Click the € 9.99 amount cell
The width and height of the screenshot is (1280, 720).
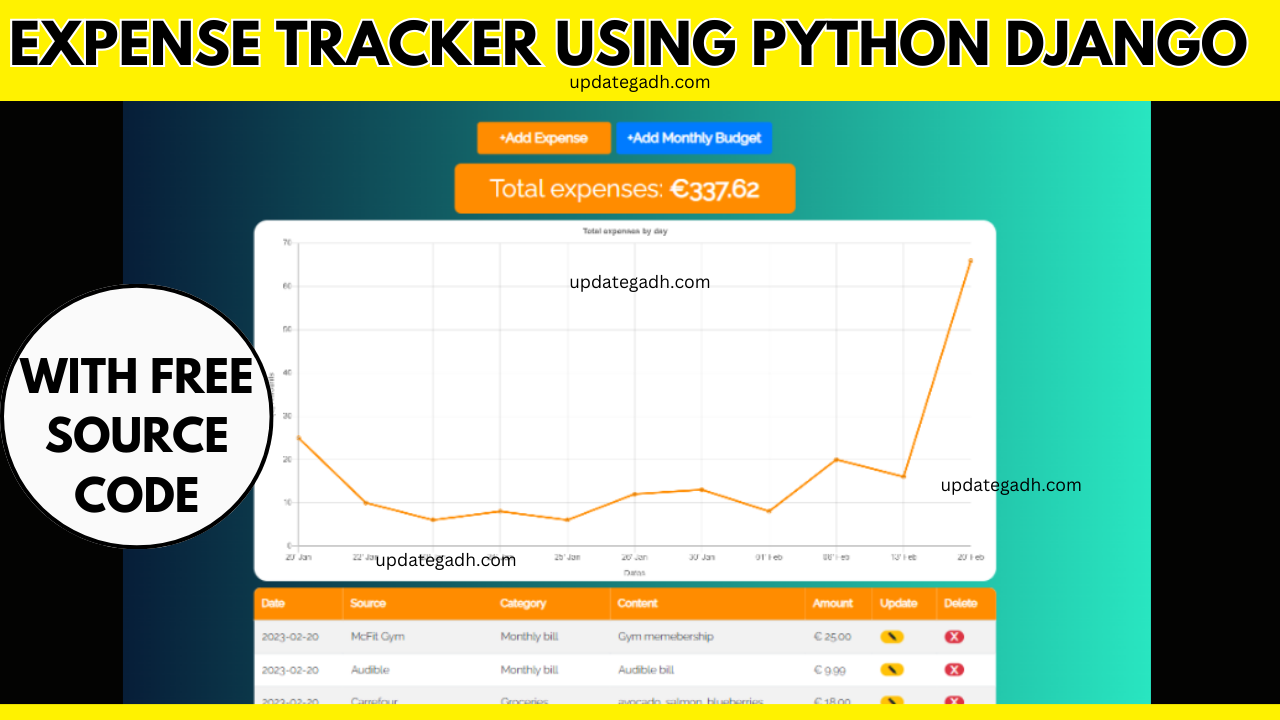(830, 669)
